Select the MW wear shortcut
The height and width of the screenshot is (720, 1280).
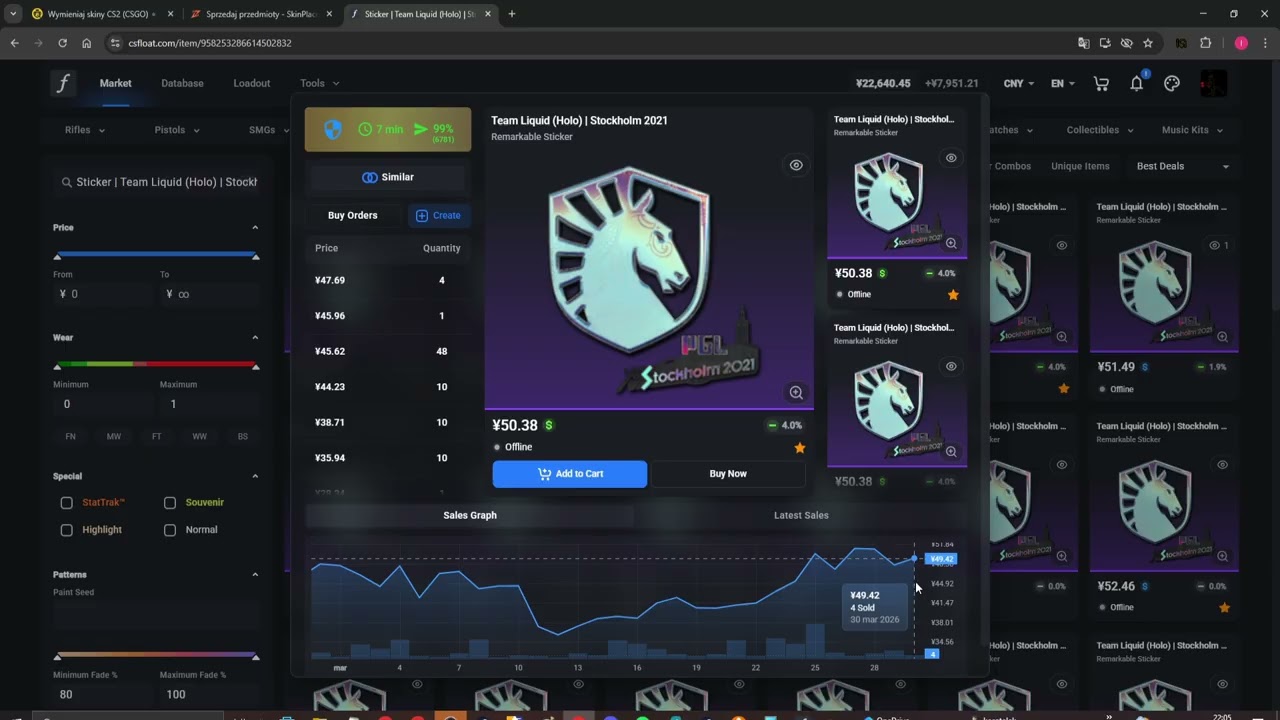coord(113,437)
